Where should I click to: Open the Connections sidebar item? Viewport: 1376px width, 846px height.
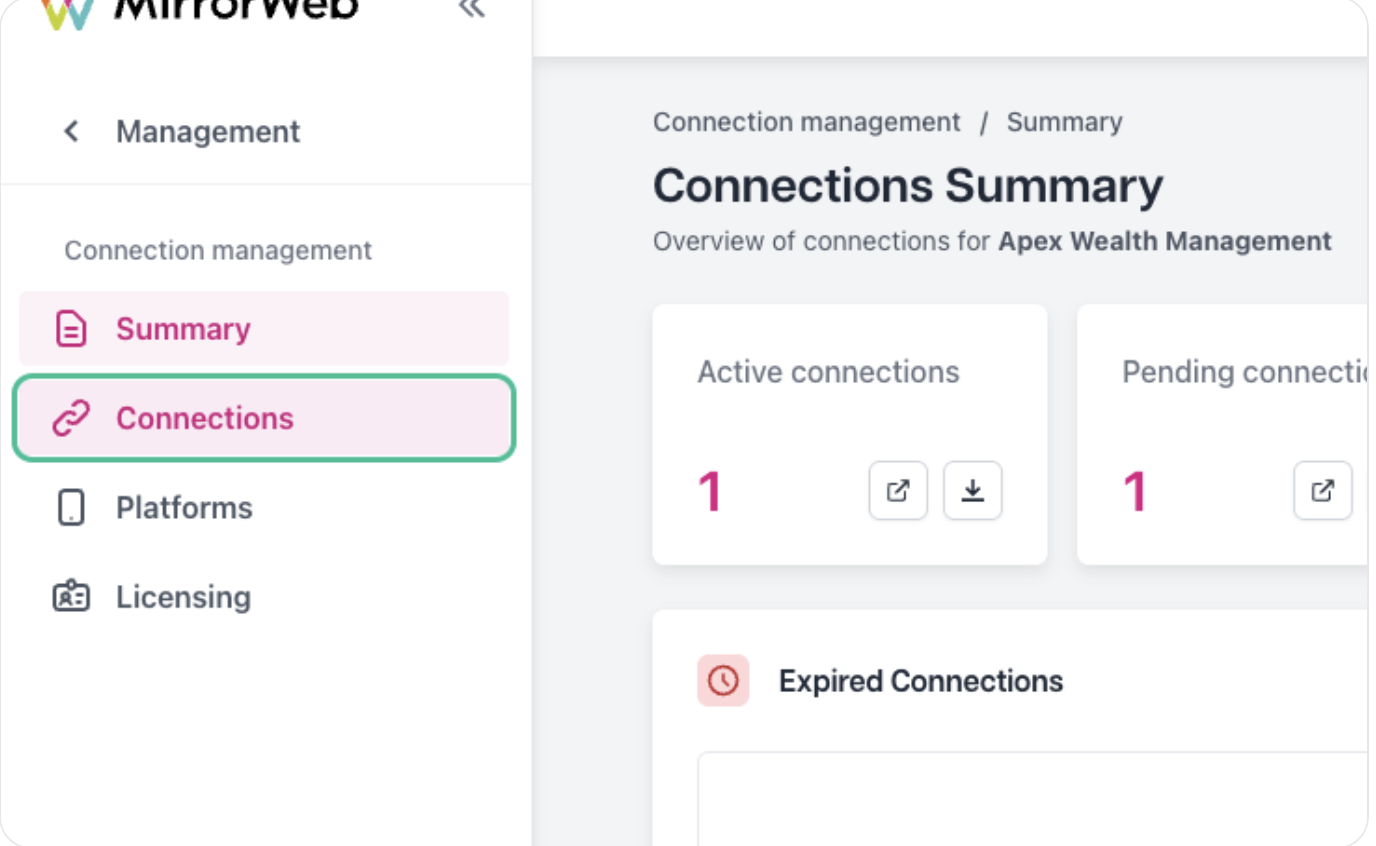(x=264, y=418)
